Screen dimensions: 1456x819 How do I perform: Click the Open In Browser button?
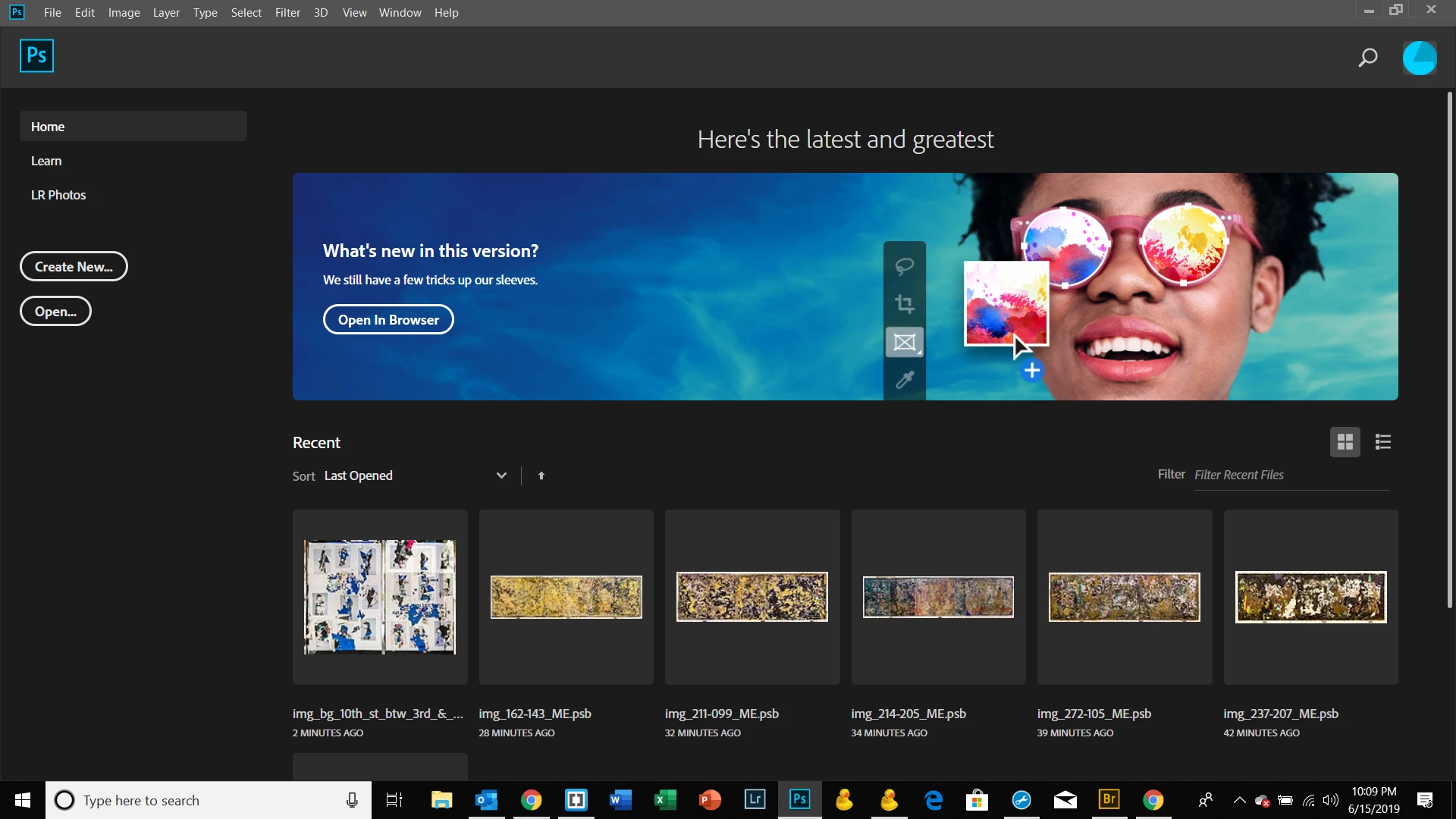click(388, 319)
